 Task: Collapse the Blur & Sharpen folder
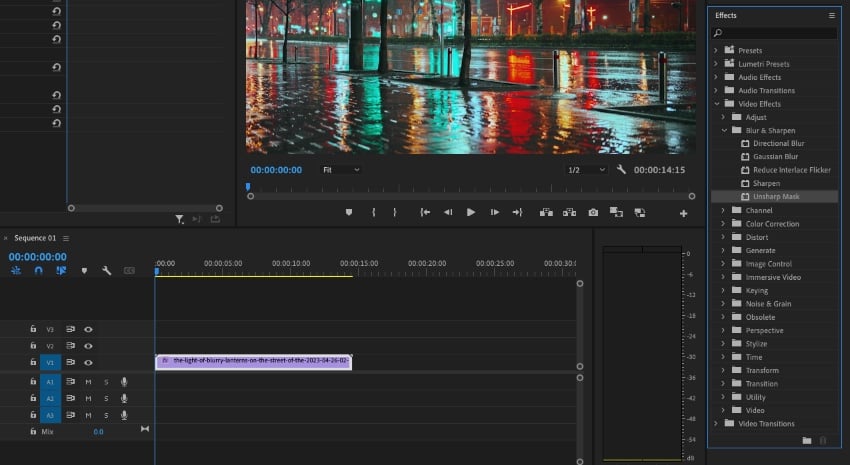[x=723, y=130]
